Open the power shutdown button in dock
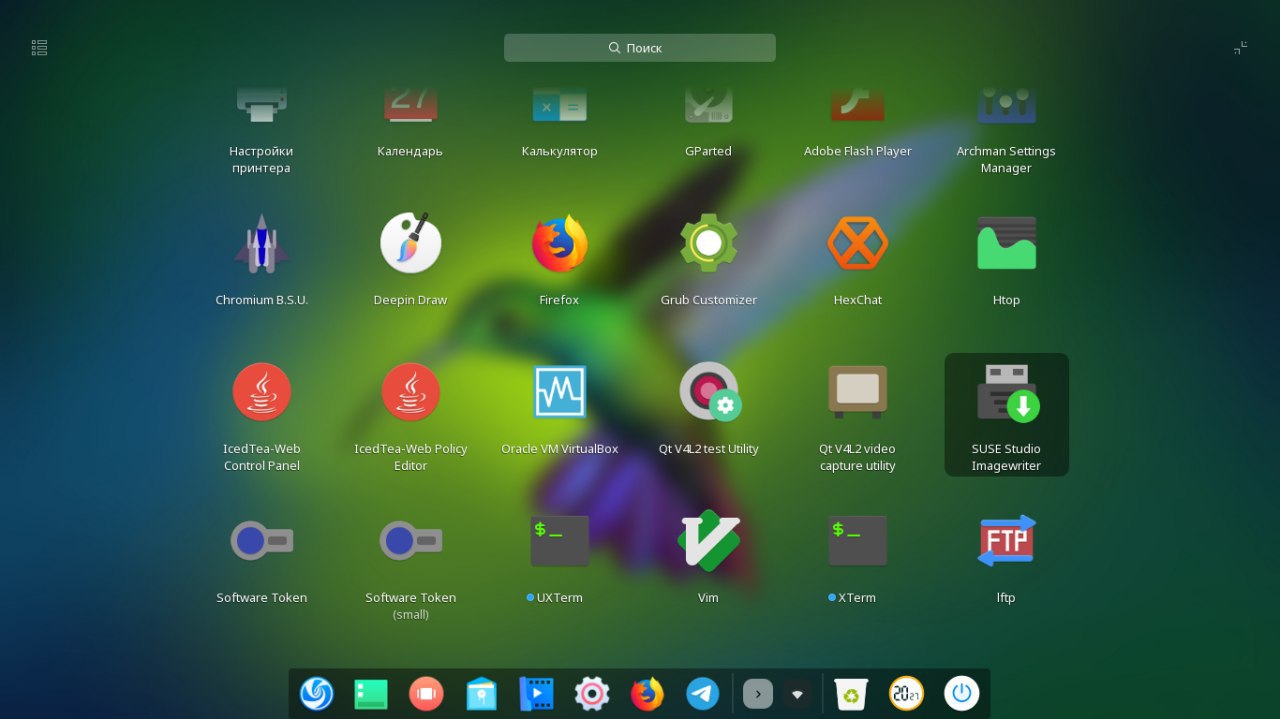Viewport: 1280px width, 719px height. [x=962, y=693]
